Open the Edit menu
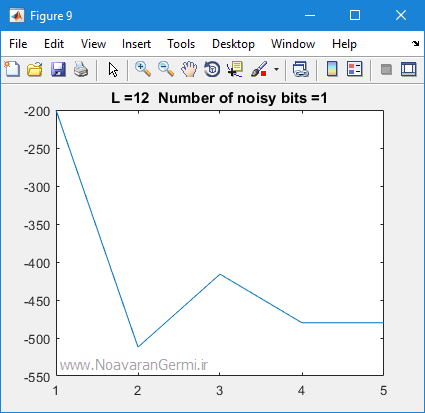This screenshot has height=413, width=425. (54, 44)
